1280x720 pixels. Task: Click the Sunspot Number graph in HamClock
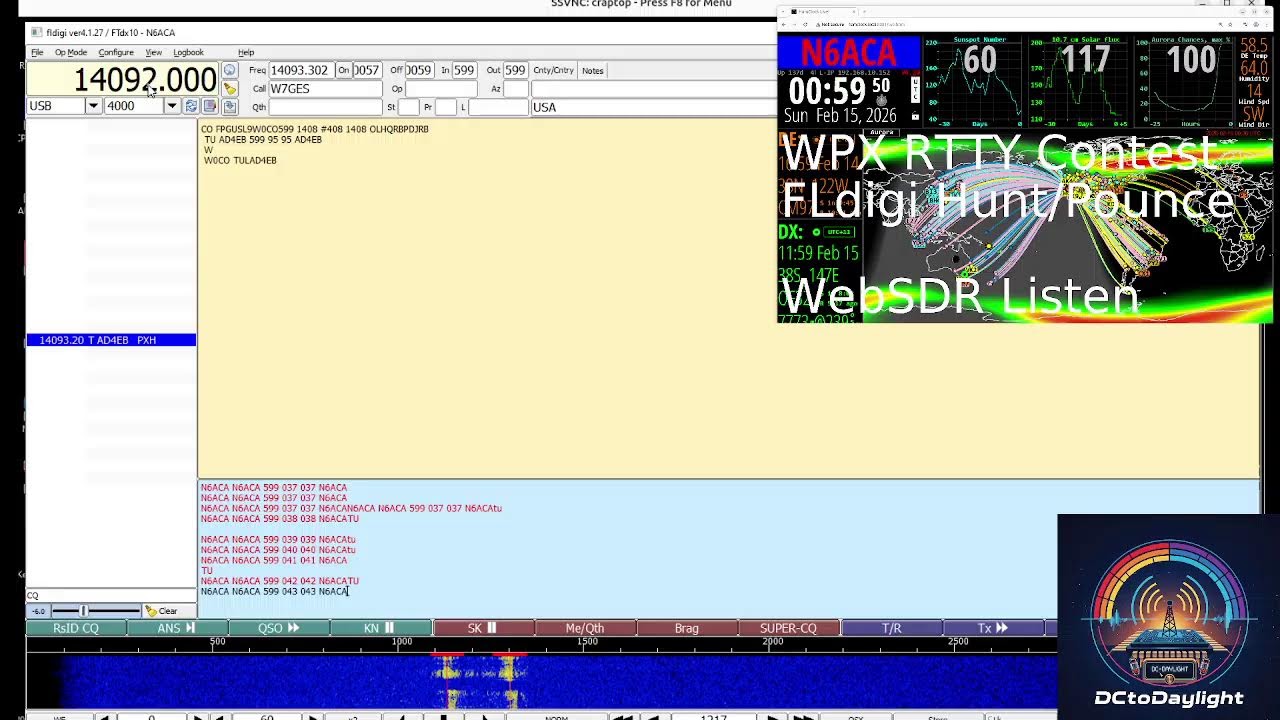point(973,80)
